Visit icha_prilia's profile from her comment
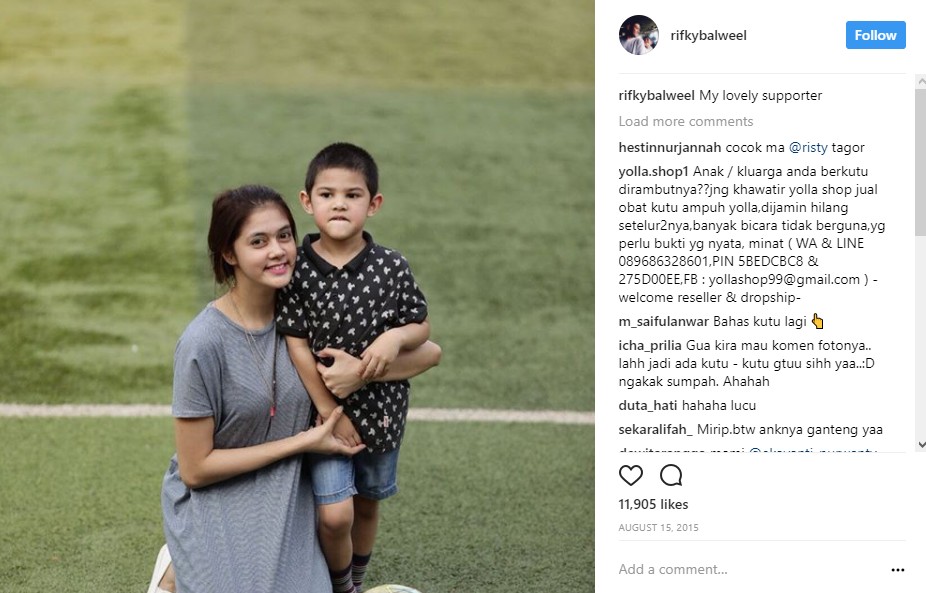The width and height of the screenshot is (926, 593). (650, 346)
